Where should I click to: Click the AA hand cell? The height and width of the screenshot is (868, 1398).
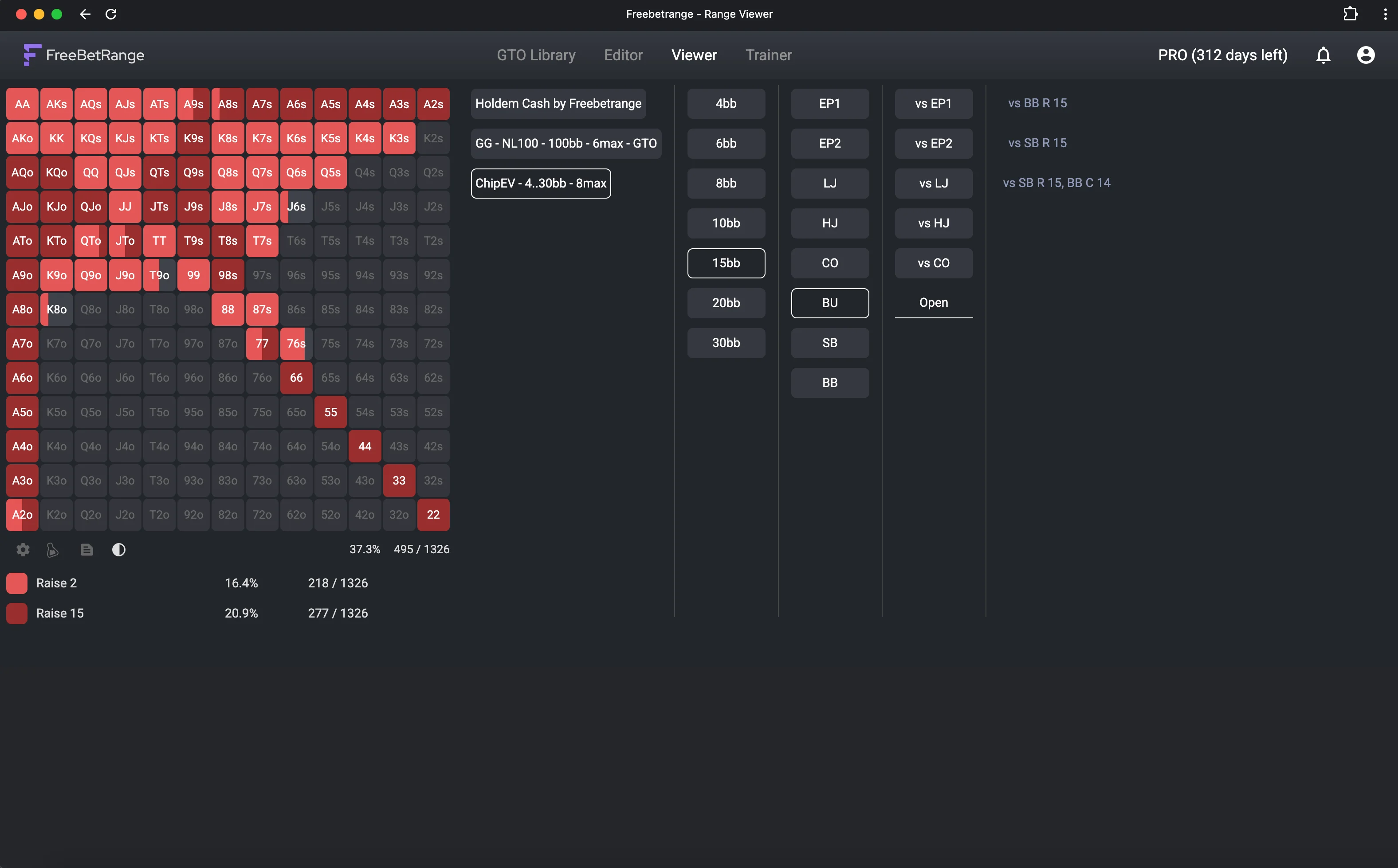23,104
